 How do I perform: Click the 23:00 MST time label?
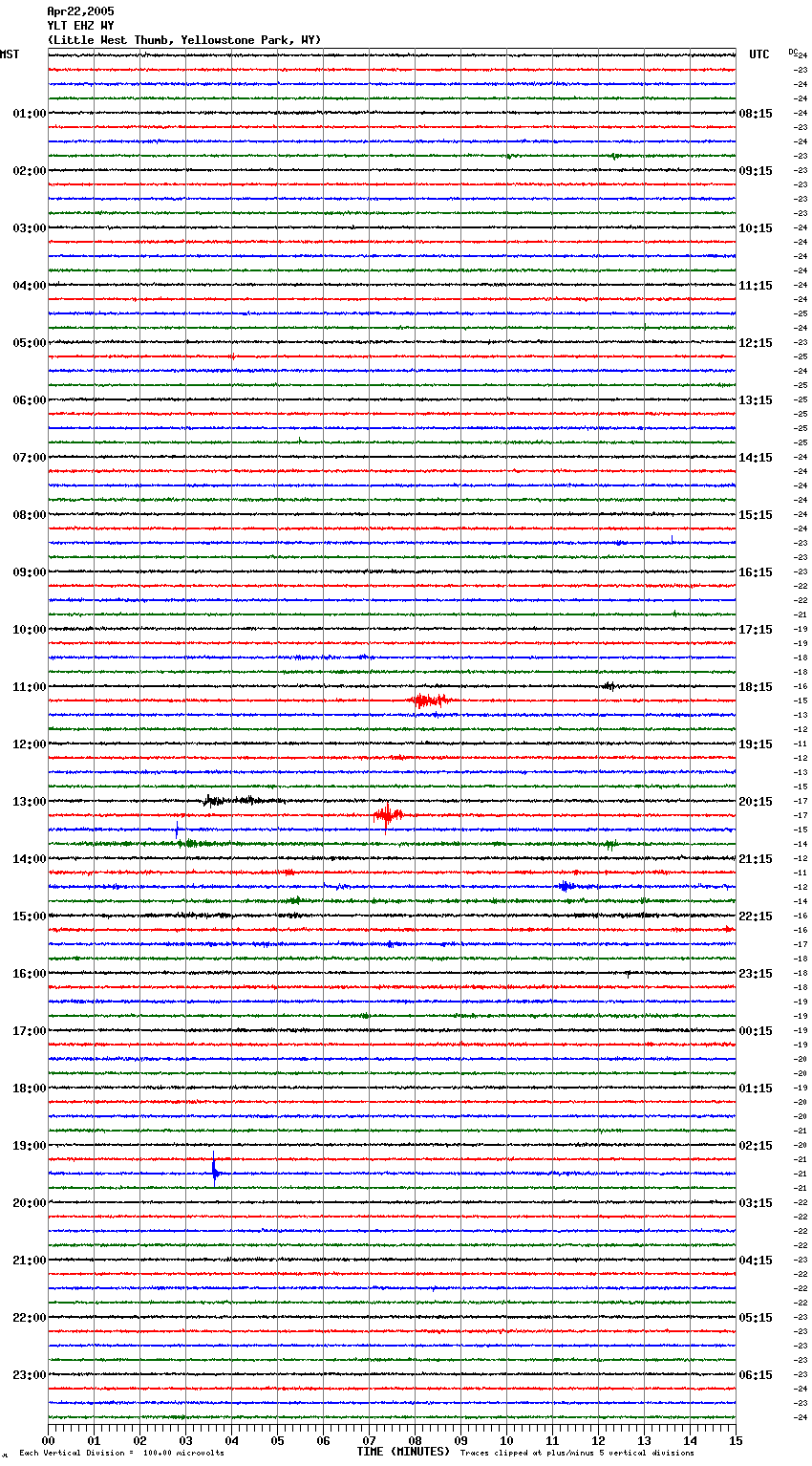tap(29, 1375)
